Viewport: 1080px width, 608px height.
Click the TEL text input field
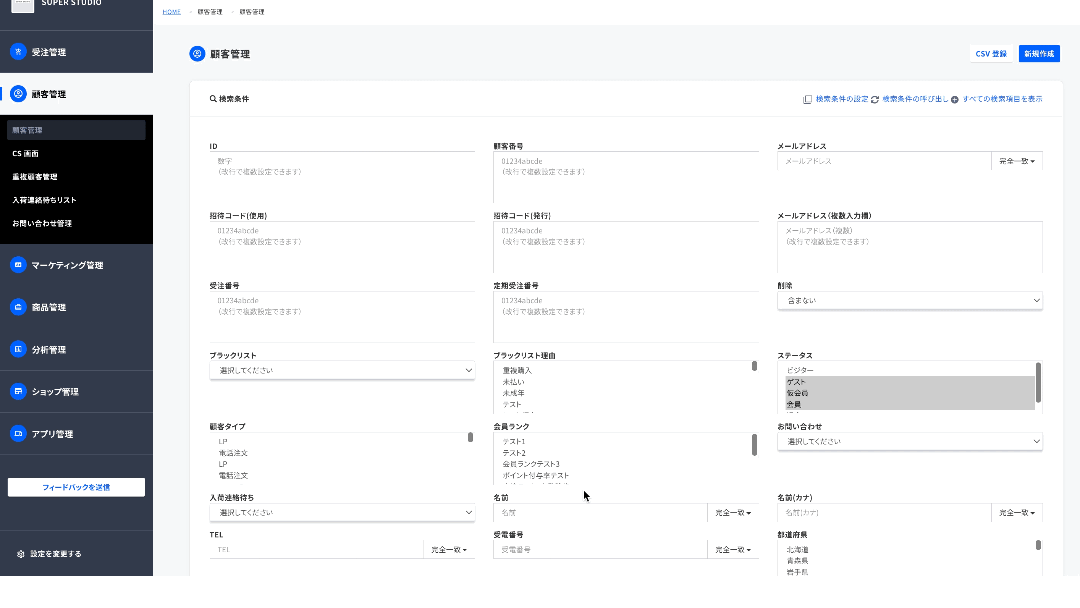tap(316, 549)
